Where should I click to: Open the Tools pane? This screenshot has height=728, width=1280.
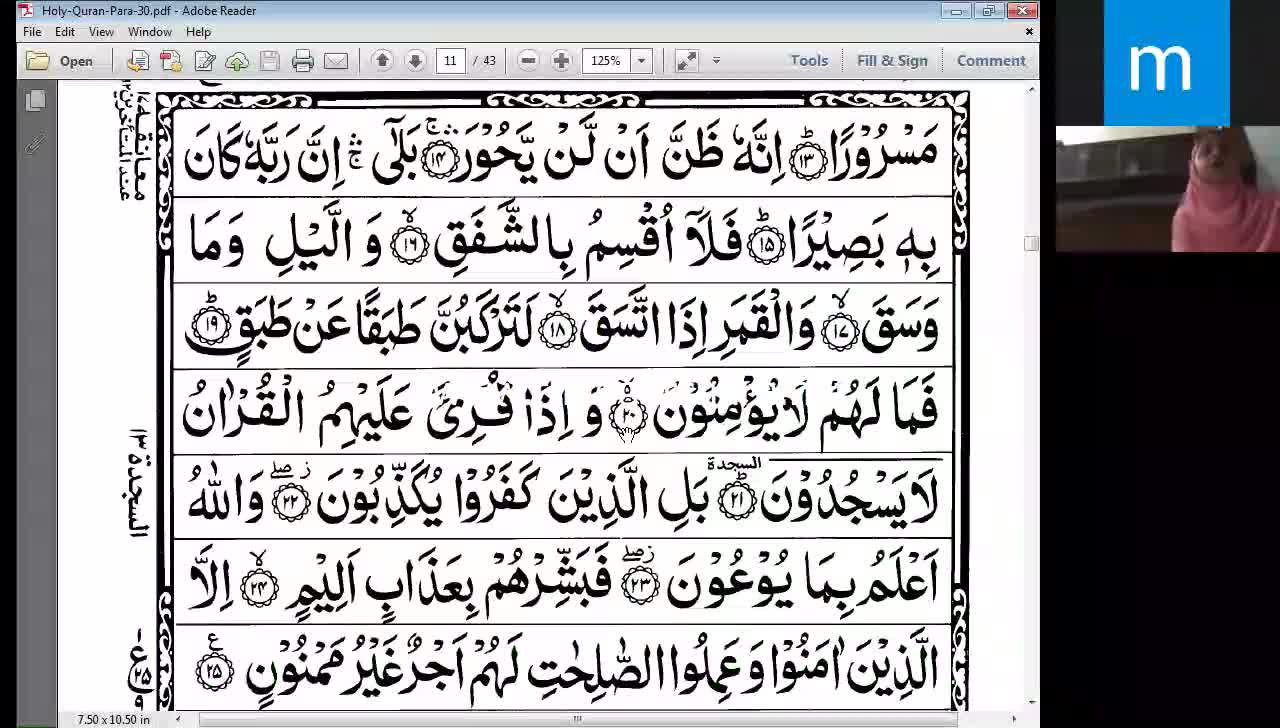point(809,61)
